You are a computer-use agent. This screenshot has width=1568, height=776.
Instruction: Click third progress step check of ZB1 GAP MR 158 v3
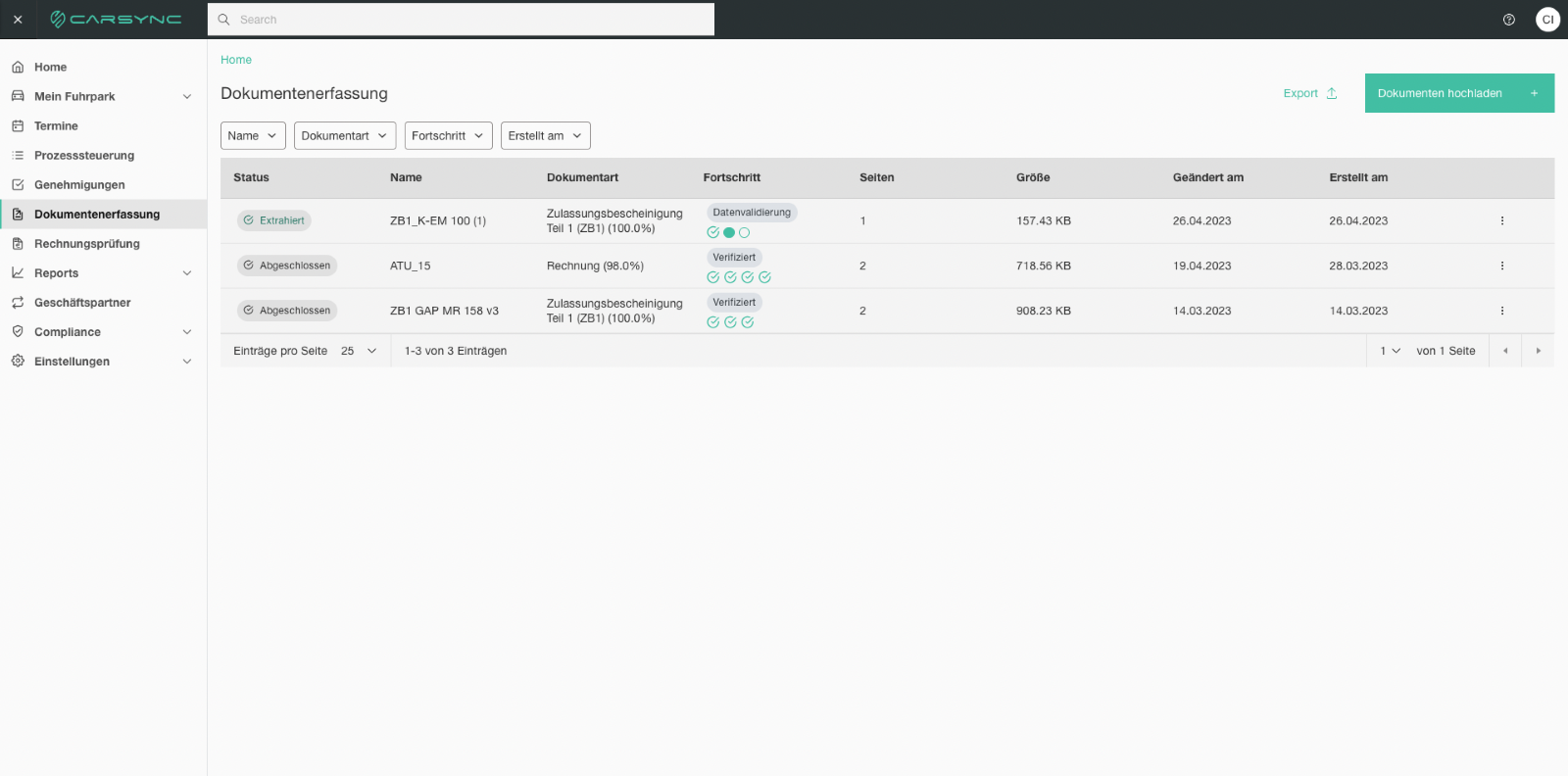pos(748,323)
